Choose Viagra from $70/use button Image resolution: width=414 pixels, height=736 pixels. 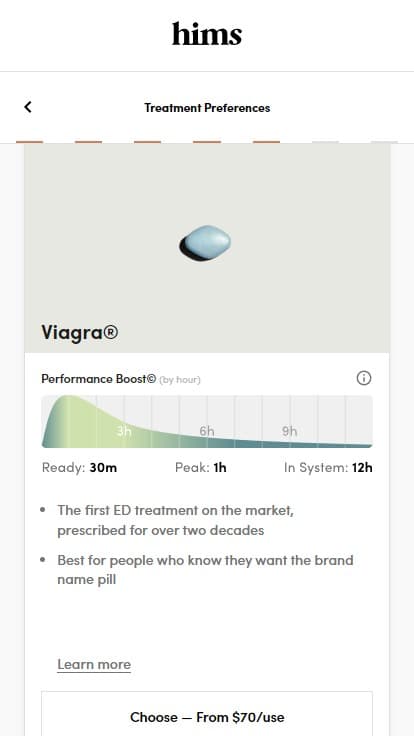[207, 717]
